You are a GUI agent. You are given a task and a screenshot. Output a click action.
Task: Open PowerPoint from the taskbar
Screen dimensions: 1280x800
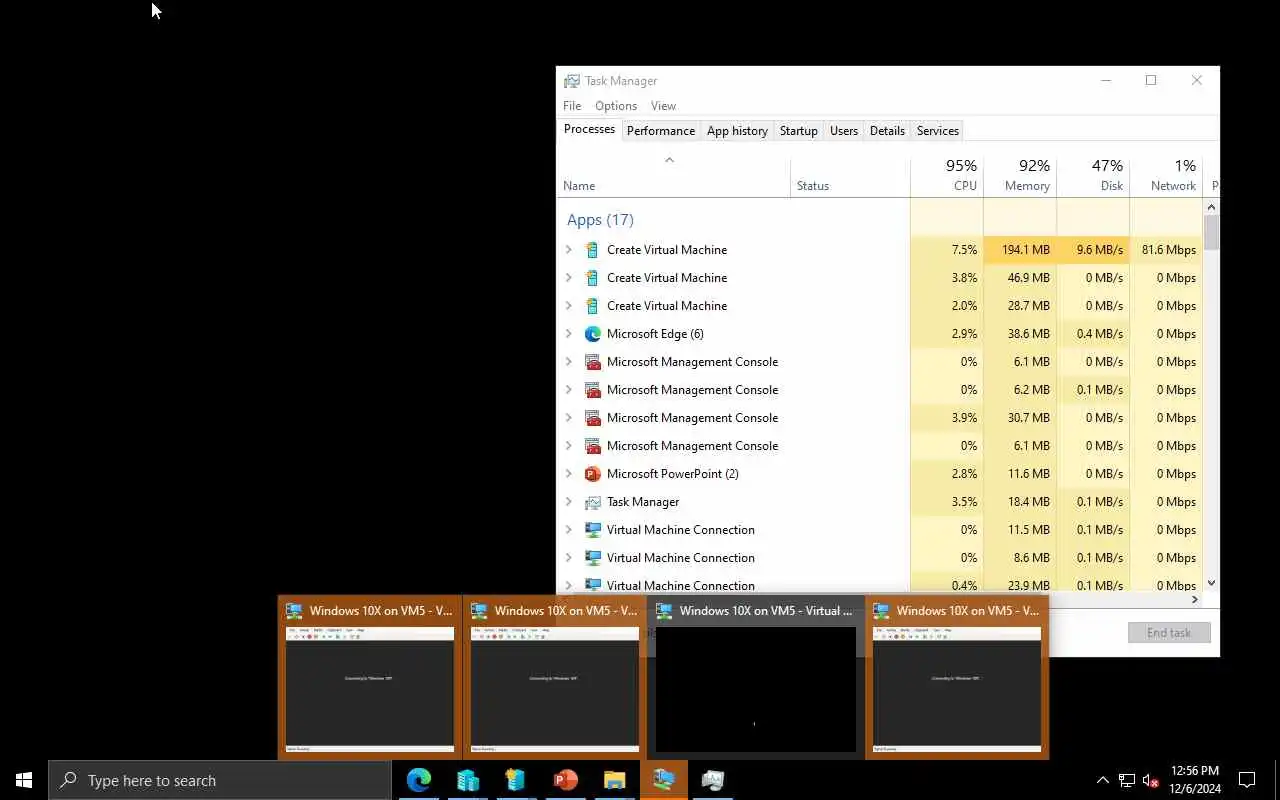click(565, 780)
